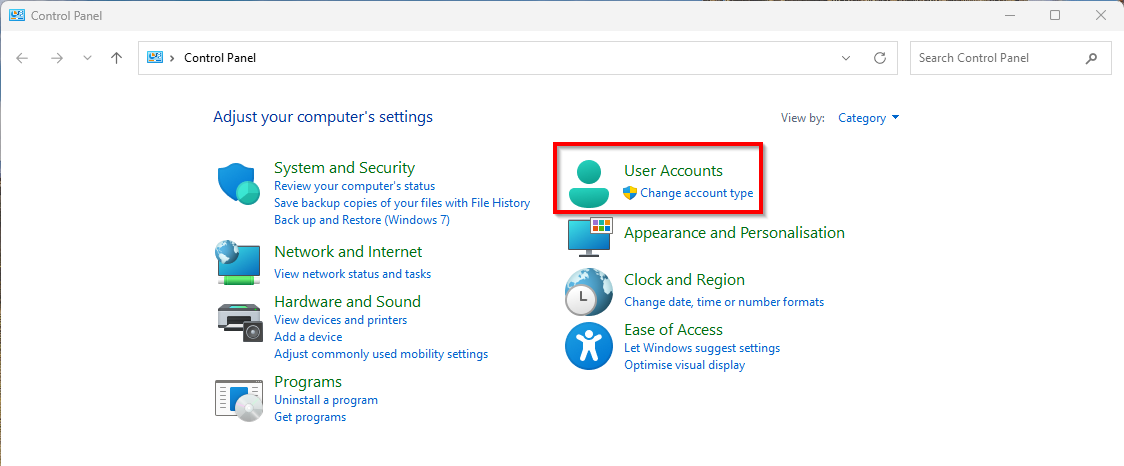
Task: Click the Control Panel icon in address bar
Action: [154, 57]
